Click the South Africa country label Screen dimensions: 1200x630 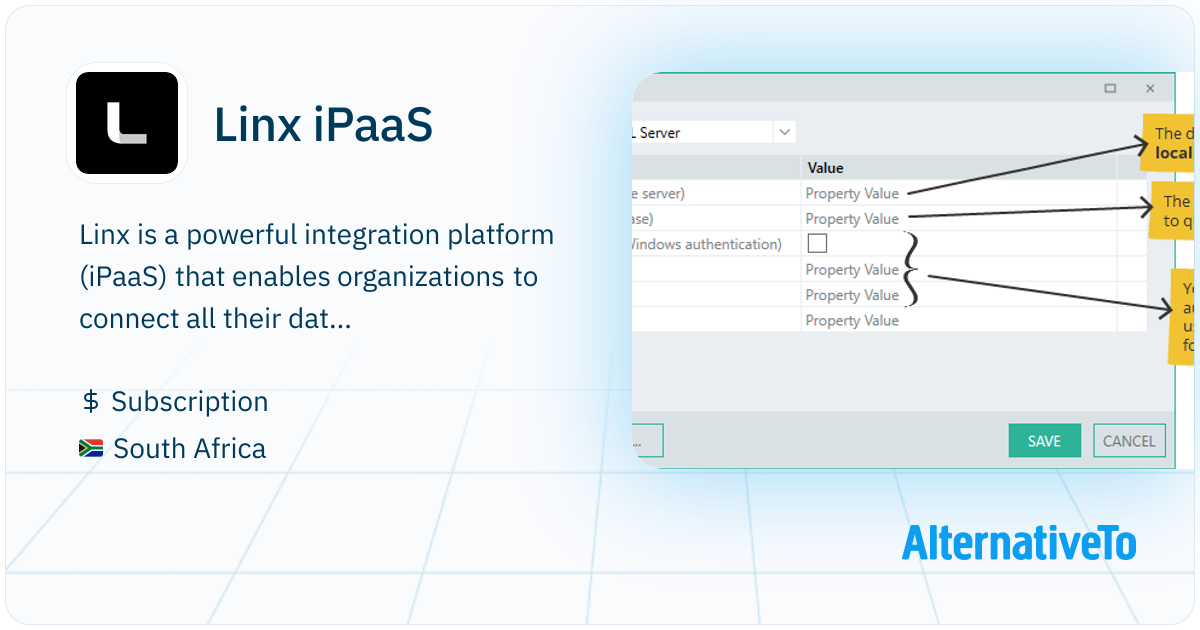click(x=190, y=448)
